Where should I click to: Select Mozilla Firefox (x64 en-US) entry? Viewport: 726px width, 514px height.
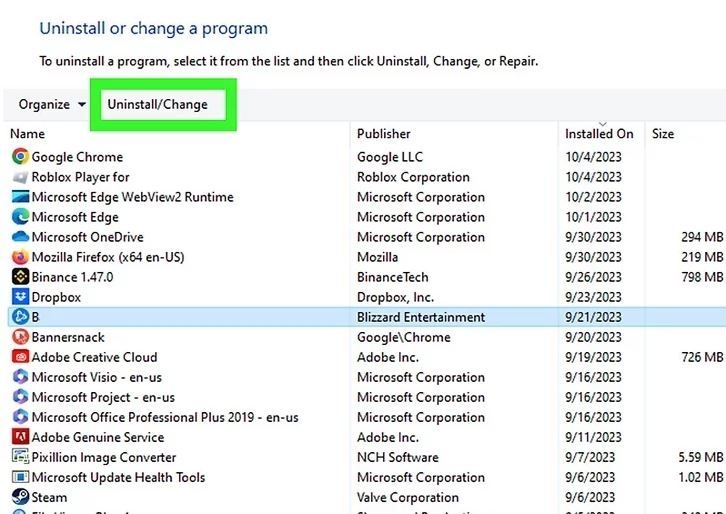click(x=108, y=257)
